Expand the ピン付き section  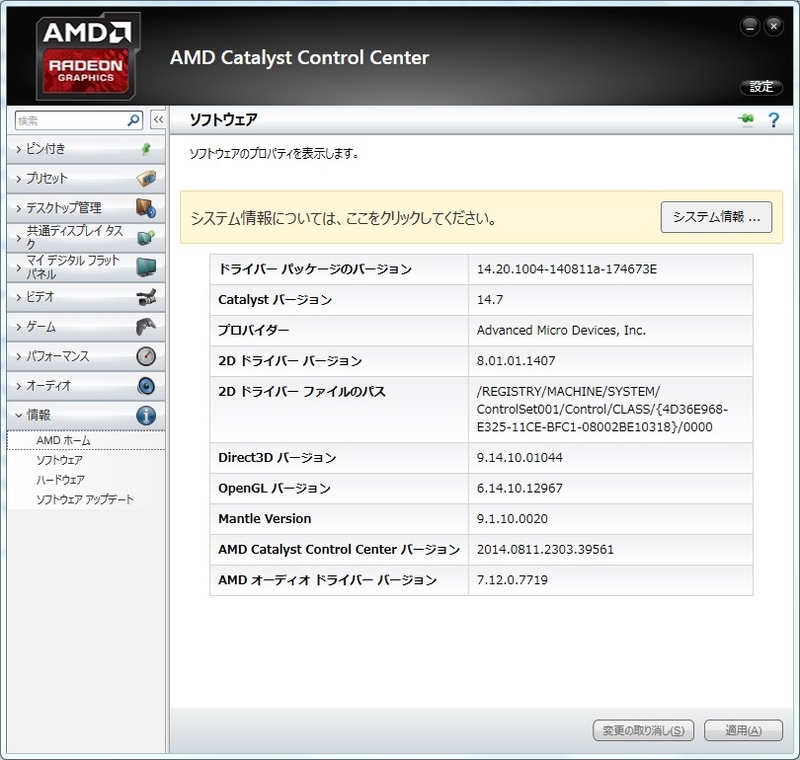pos(86,149)
